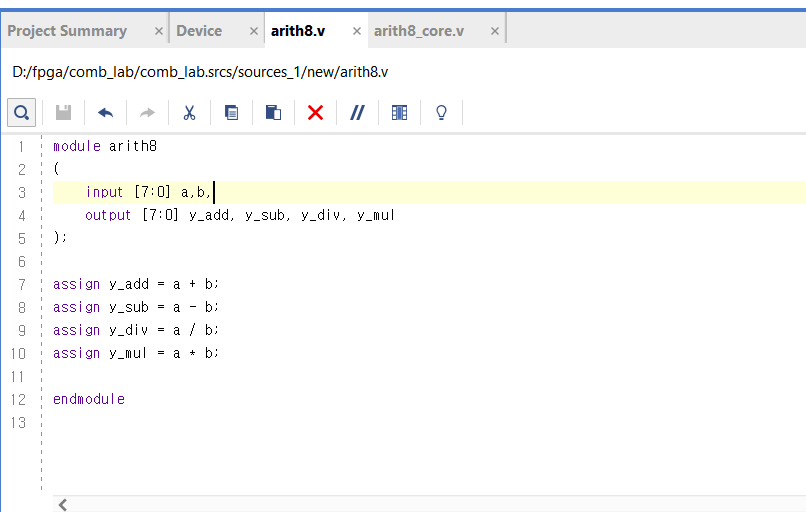Viewport: 806px width, 512px height.
Task: Click 'assign y_div = a / b;' line
Action: point(136,330)
